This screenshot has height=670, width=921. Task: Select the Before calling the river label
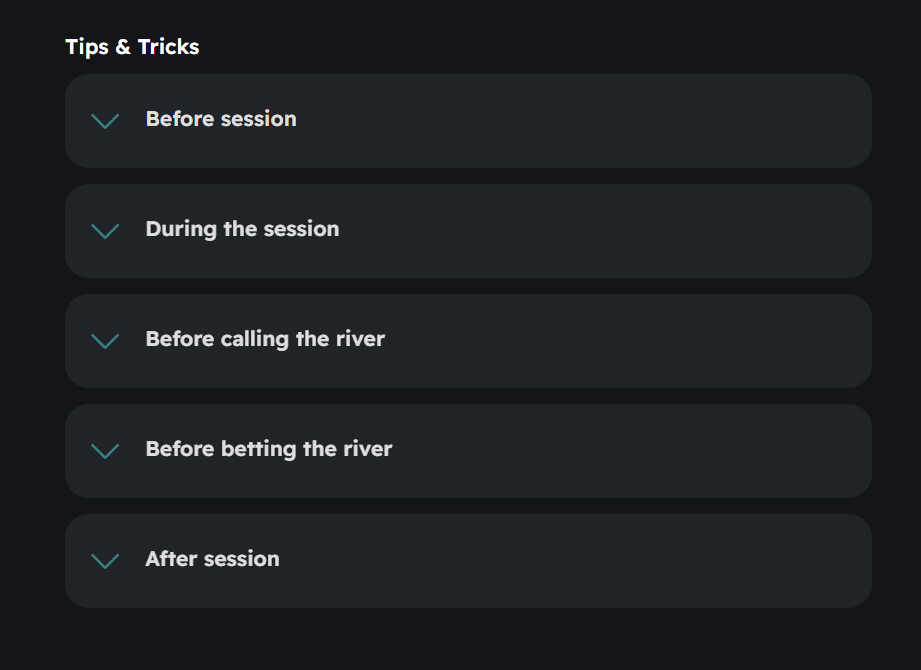point(265,339)
